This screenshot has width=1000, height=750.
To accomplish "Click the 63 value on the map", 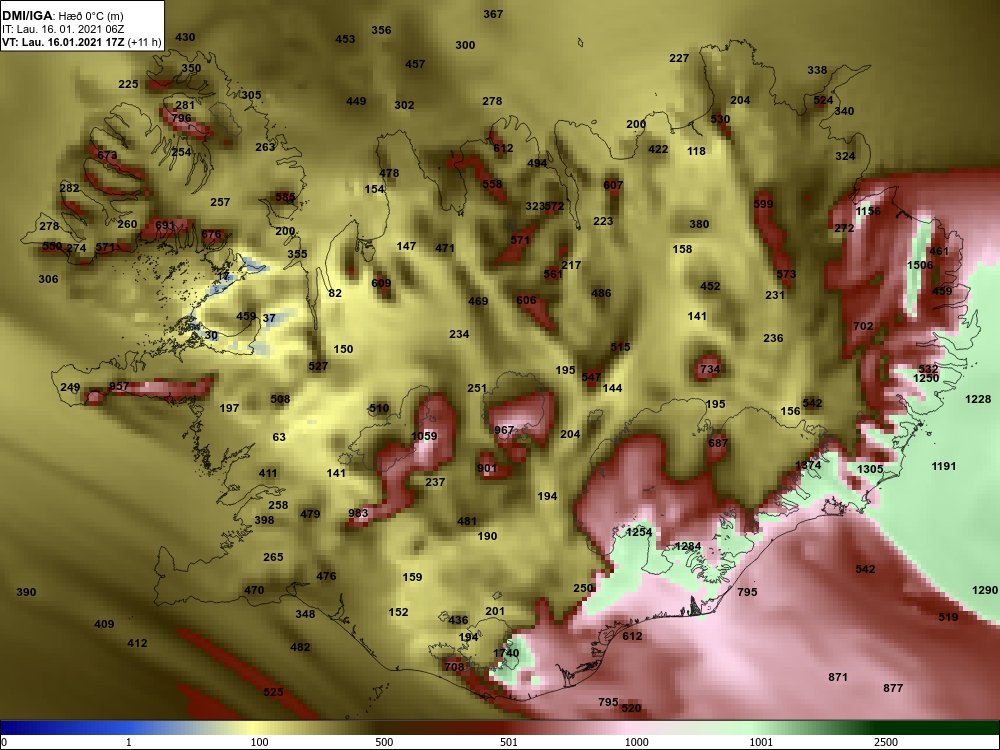I will 279,438.
